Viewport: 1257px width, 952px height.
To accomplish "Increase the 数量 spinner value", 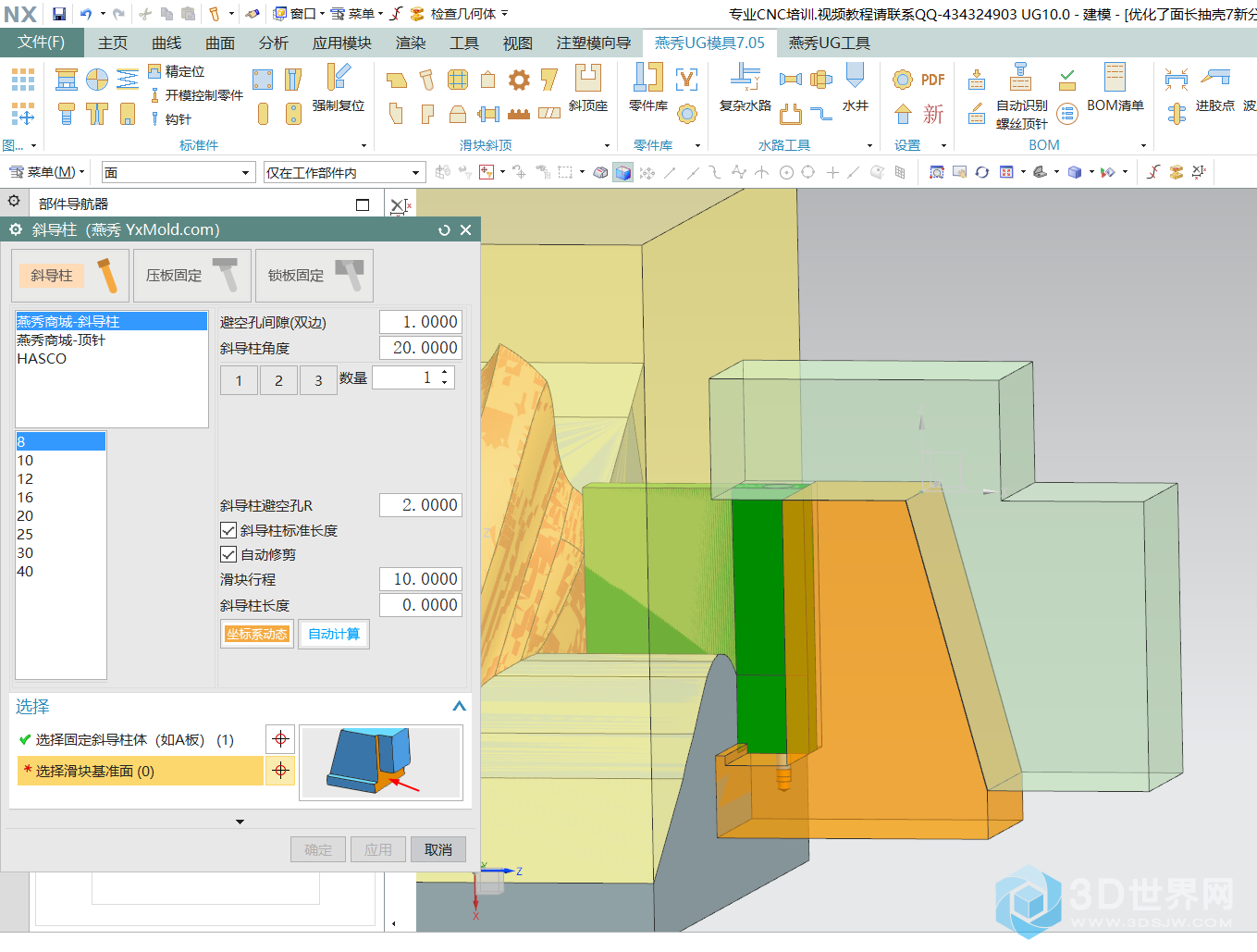I will tap(445, 373).
